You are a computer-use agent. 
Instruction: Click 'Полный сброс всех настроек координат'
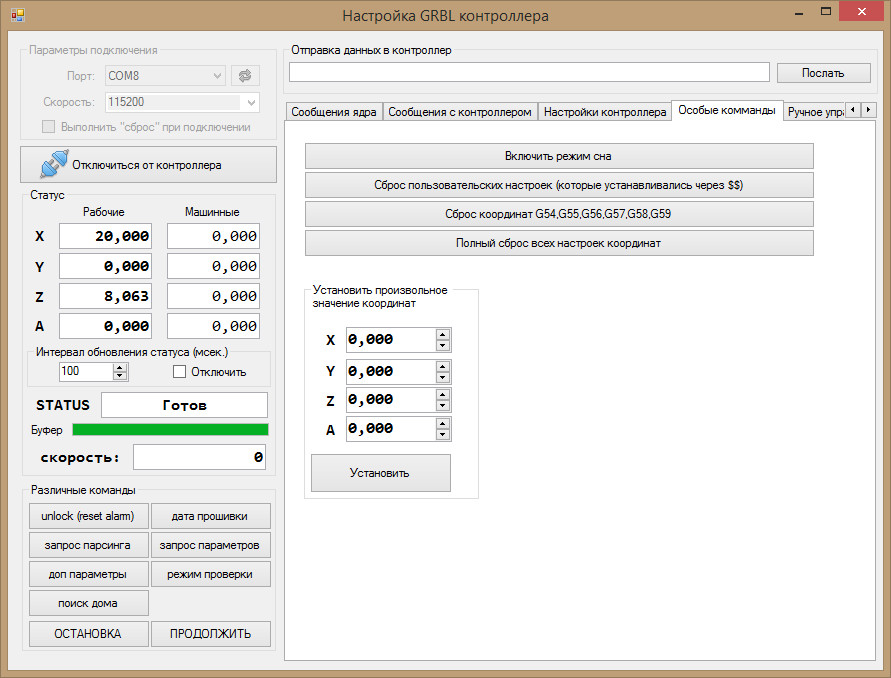click(x=559, y=243)
